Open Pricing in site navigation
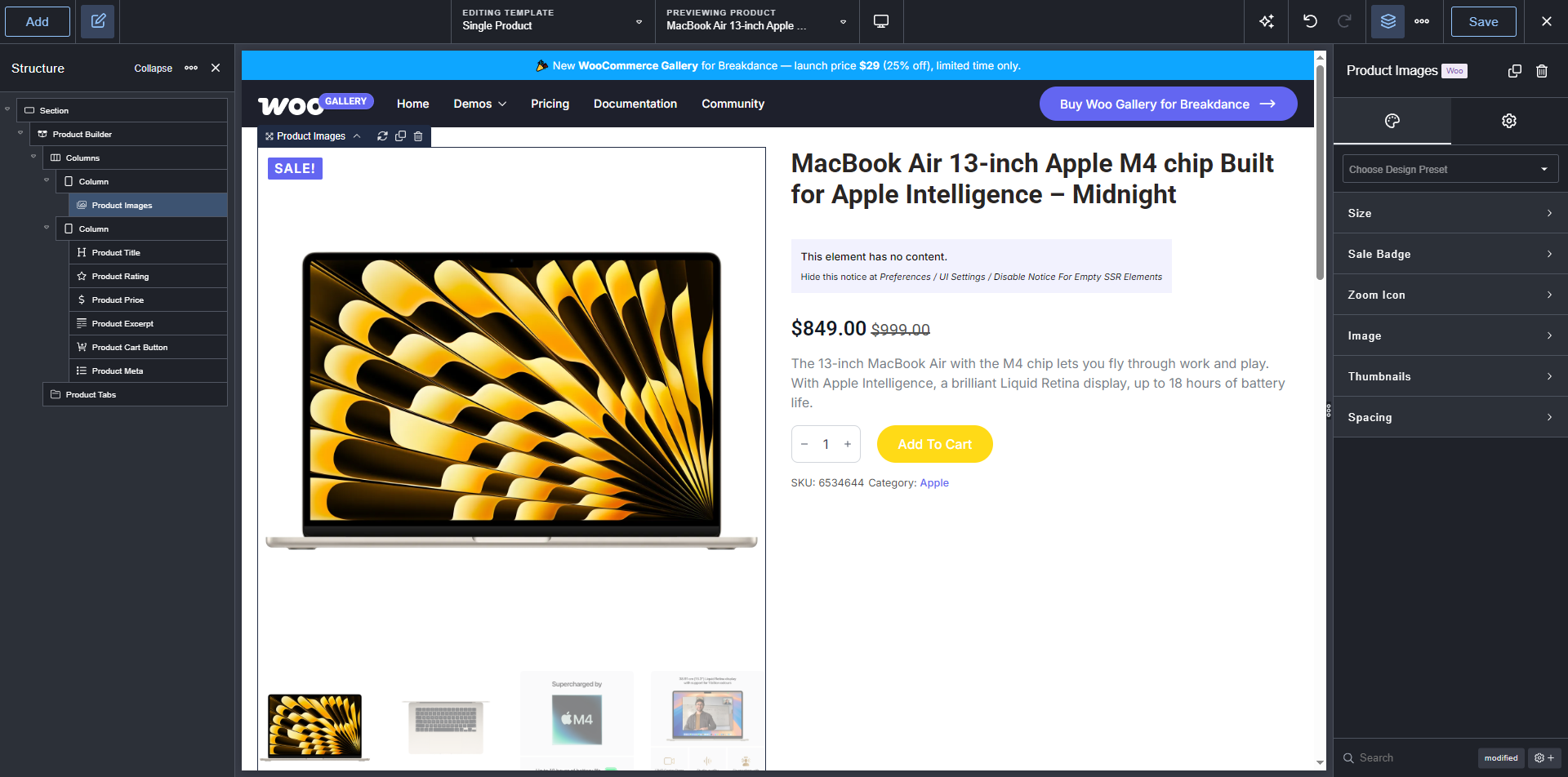Image resolution: width=1568 pixels, height=777 pixels. coord(550,104)
